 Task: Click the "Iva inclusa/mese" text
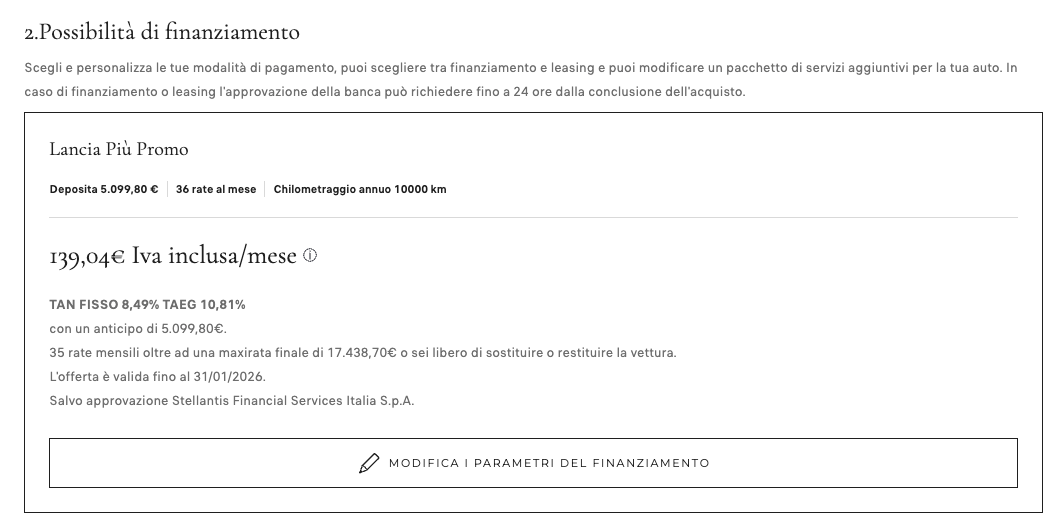[214, 257]
